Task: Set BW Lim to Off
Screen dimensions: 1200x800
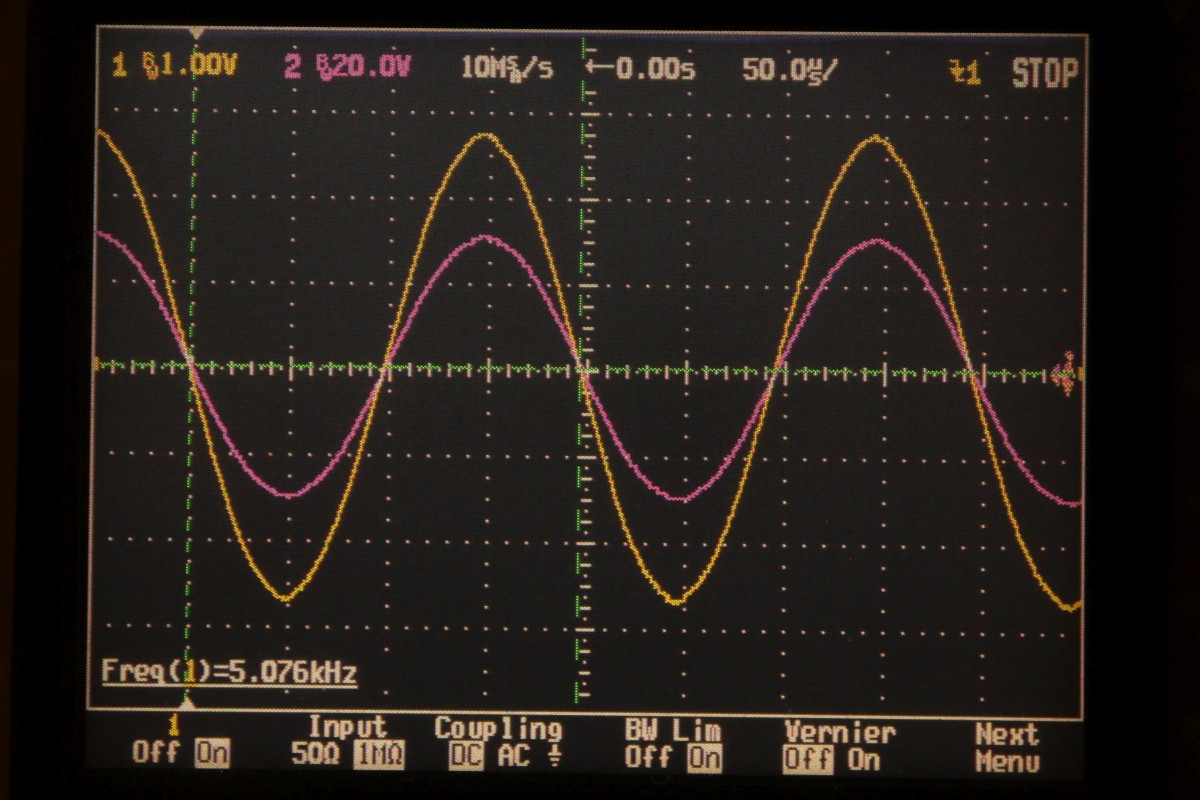Action: tap(647, 758)
